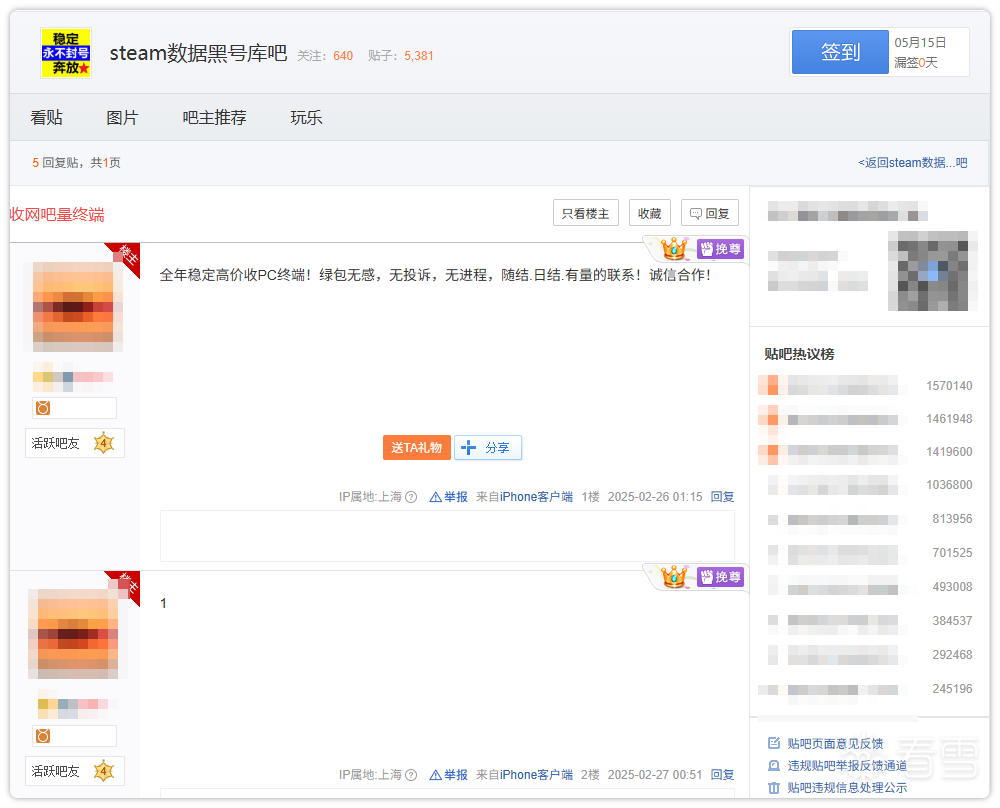The image size is (1000, 808).
Task: Open the 看贴 tab
Action: 47,117
